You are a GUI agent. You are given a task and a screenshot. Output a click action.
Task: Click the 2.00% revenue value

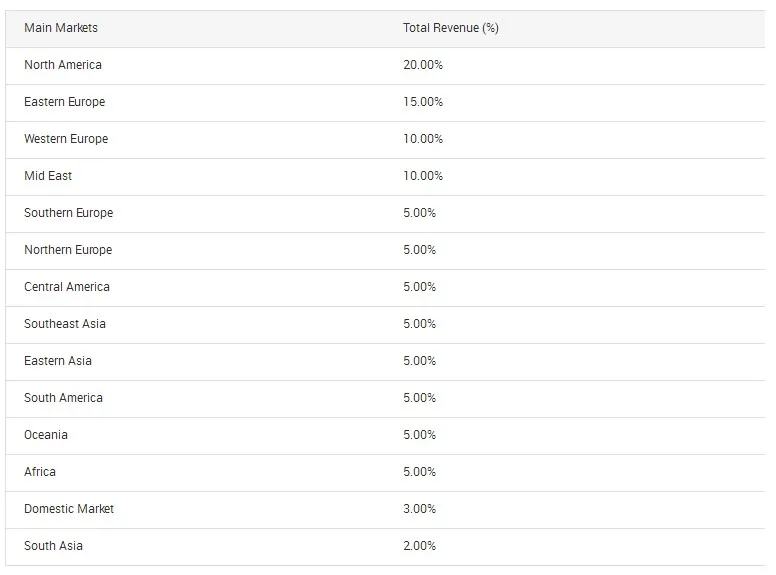coord(419,546)
